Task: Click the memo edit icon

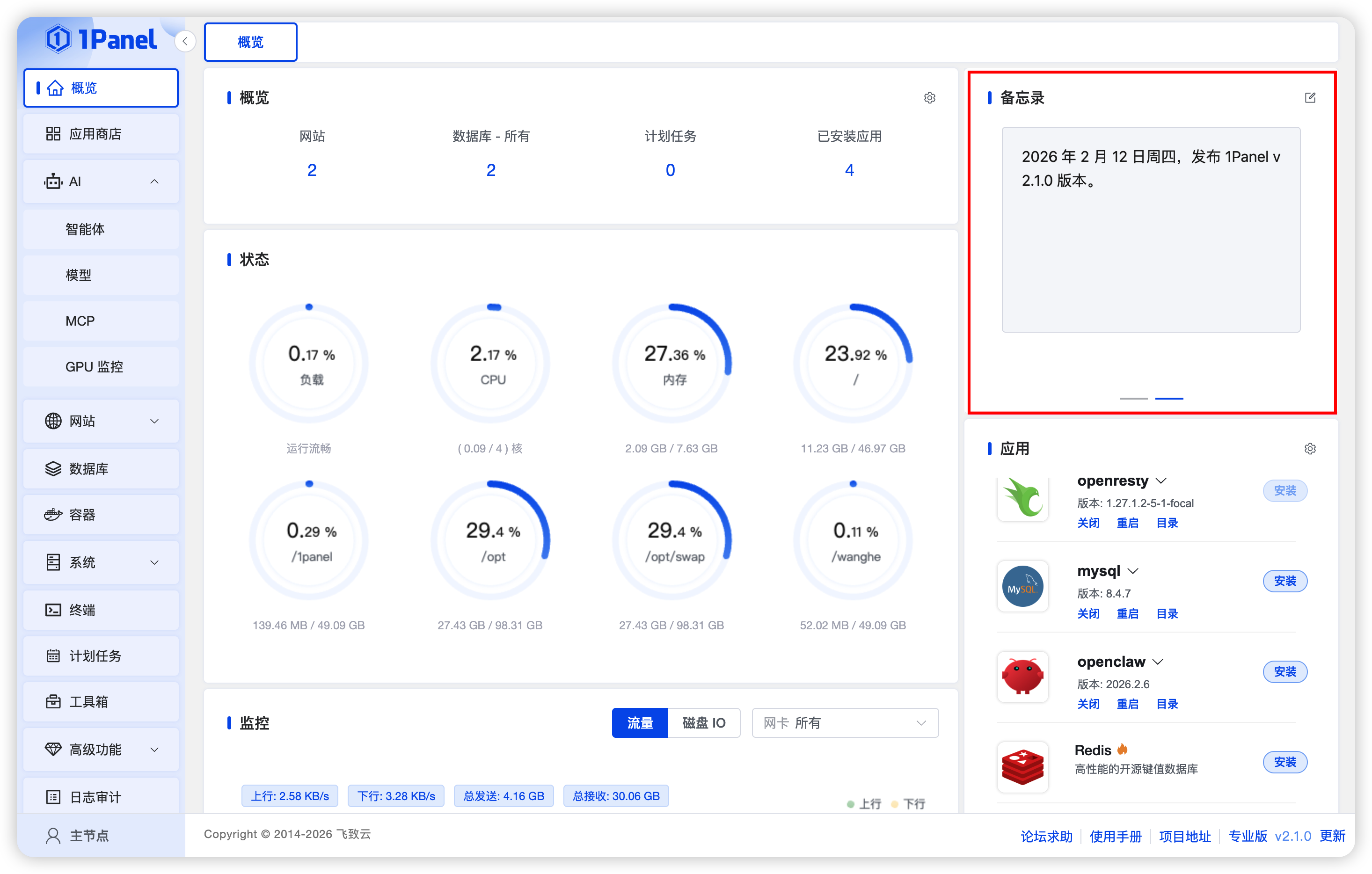Action: pos(1309,97)
